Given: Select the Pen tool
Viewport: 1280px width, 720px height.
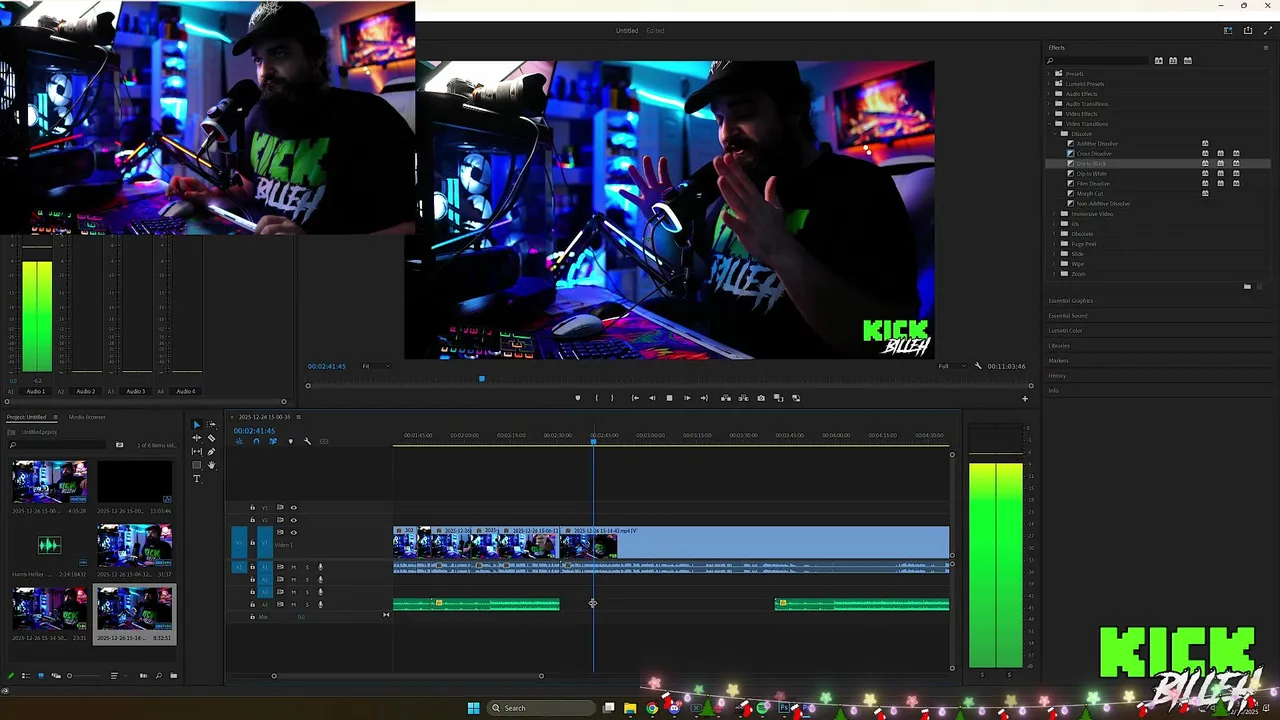Looking at the screenshot, I should point(211,452).
